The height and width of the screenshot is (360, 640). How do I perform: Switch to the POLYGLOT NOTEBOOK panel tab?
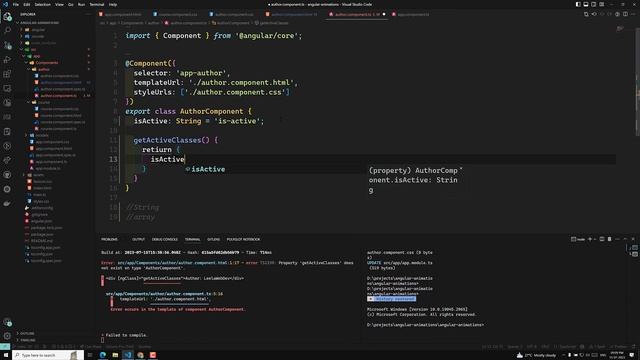click(243, 240)
